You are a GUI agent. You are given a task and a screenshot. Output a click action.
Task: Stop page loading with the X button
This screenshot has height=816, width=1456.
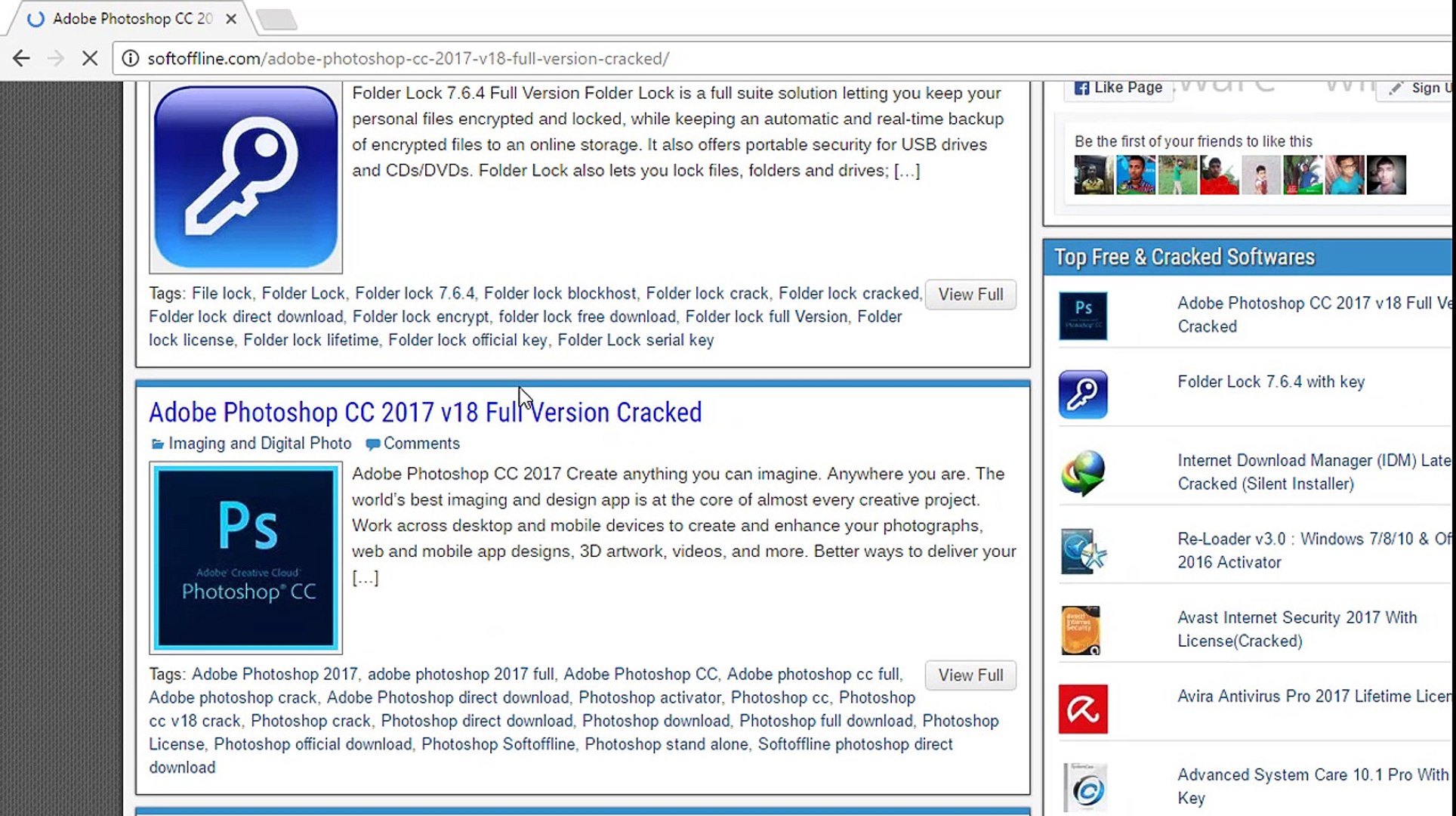tap(89, 58)
